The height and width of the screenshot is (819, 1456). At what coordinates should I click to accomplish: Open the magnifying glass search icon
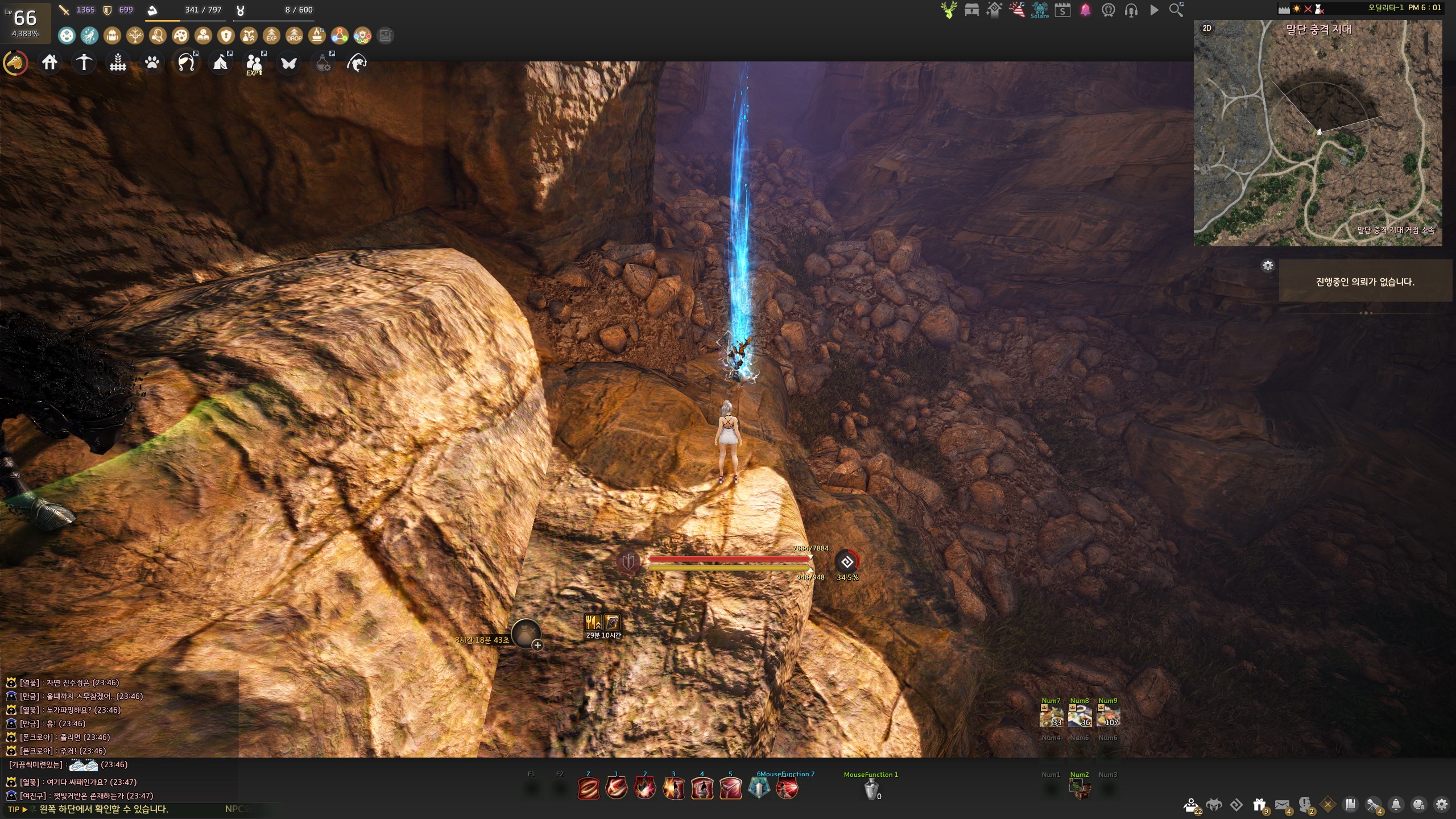point(1176,10)
